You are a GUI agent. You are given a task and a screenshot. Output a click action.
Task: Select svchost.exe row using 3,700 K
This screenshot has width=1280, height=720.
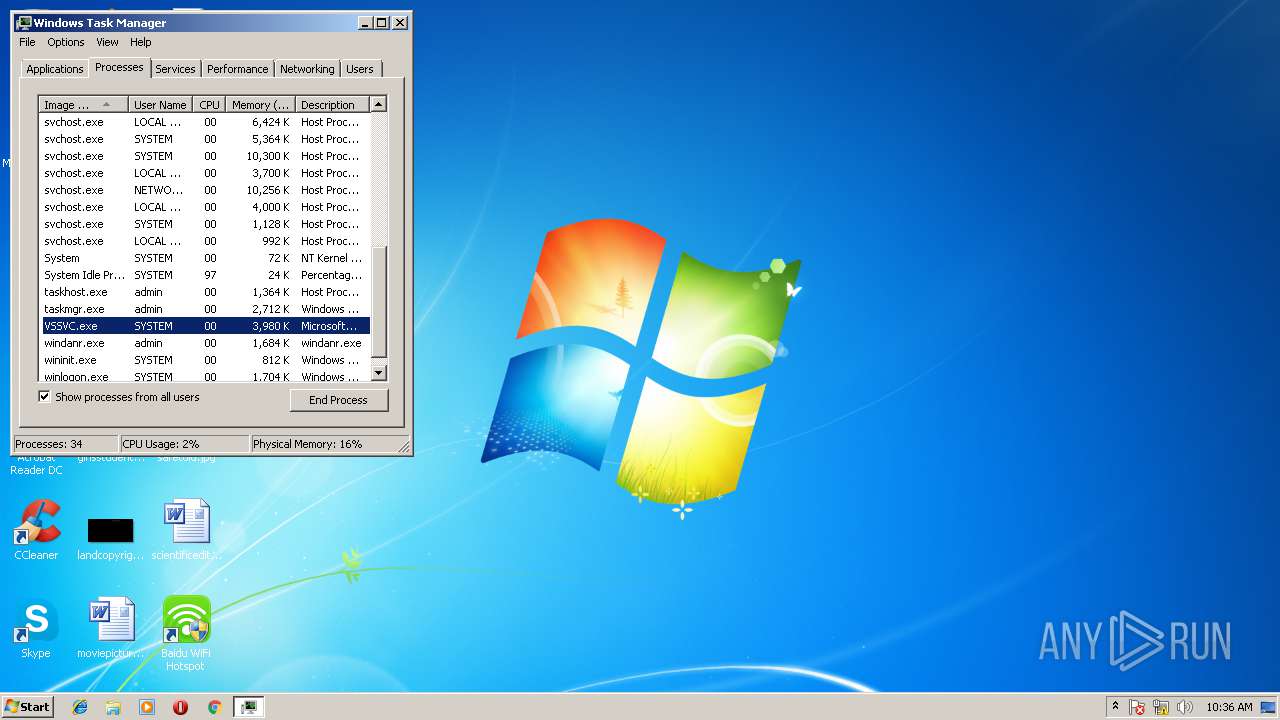[x=205, y=173]
